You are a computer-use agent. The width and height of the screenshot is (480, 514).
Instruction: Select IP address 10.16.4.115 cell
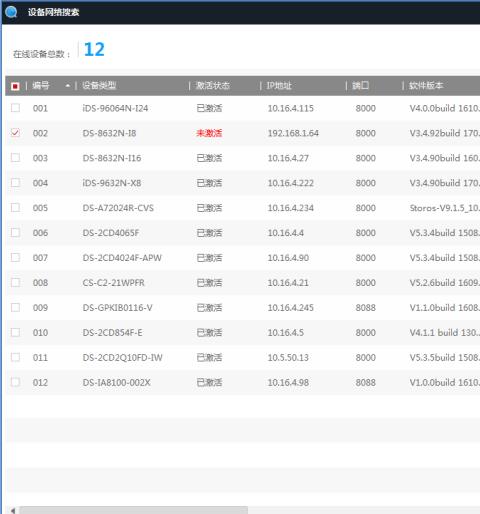coord(291,108)
